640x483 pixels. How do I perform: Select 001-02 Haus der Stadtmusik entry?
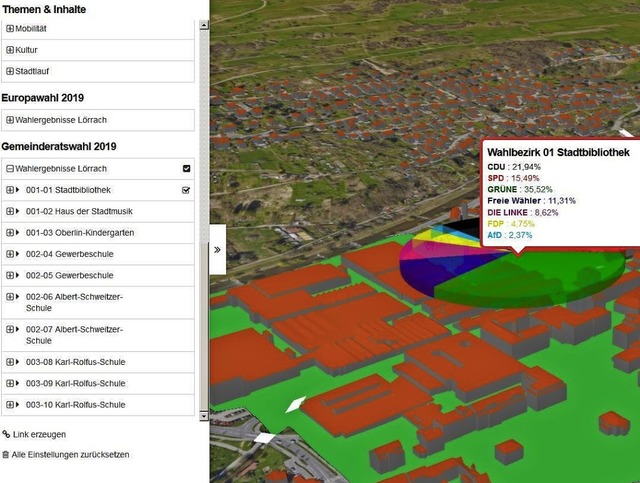coord(79,211)
